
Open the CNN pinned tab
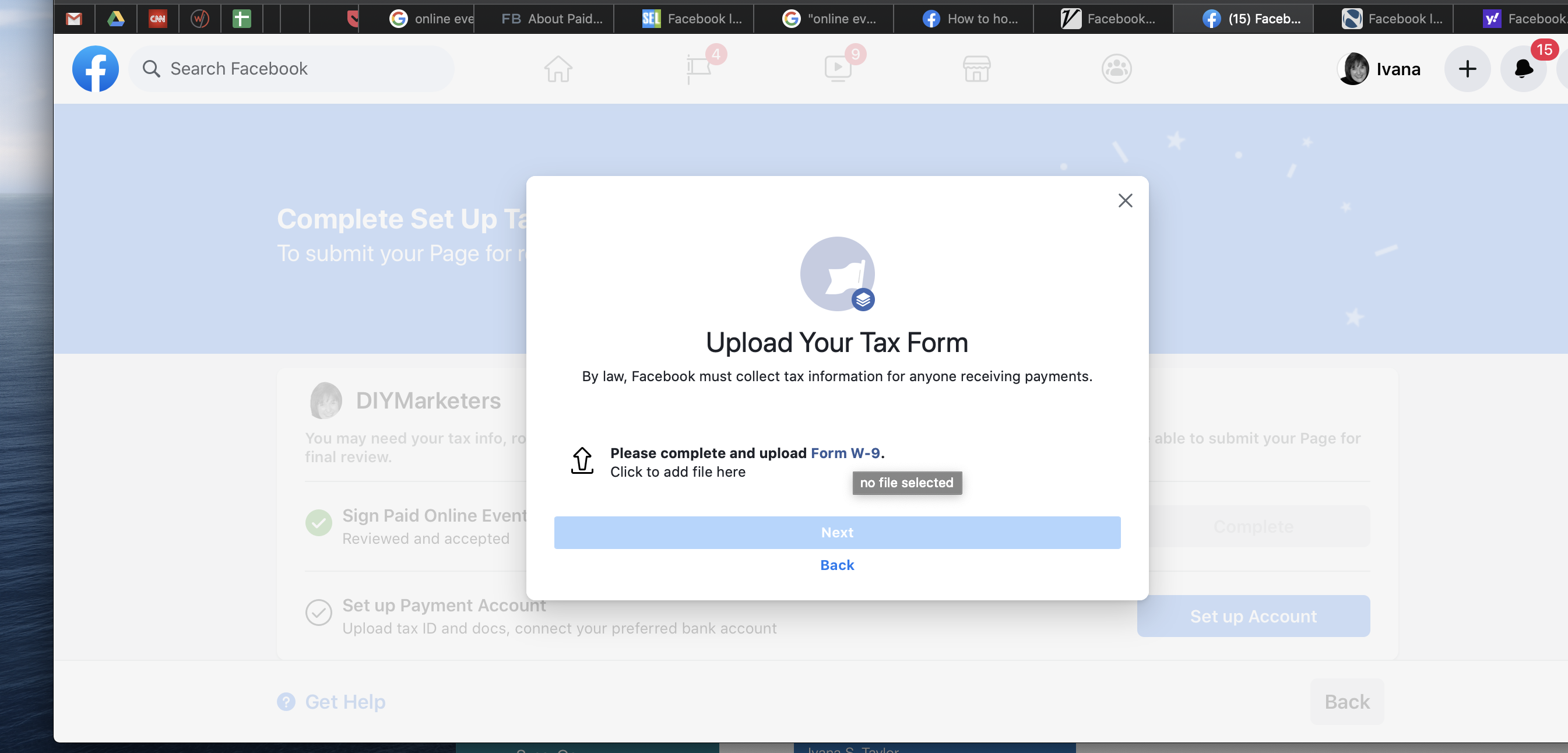(157, 19)
